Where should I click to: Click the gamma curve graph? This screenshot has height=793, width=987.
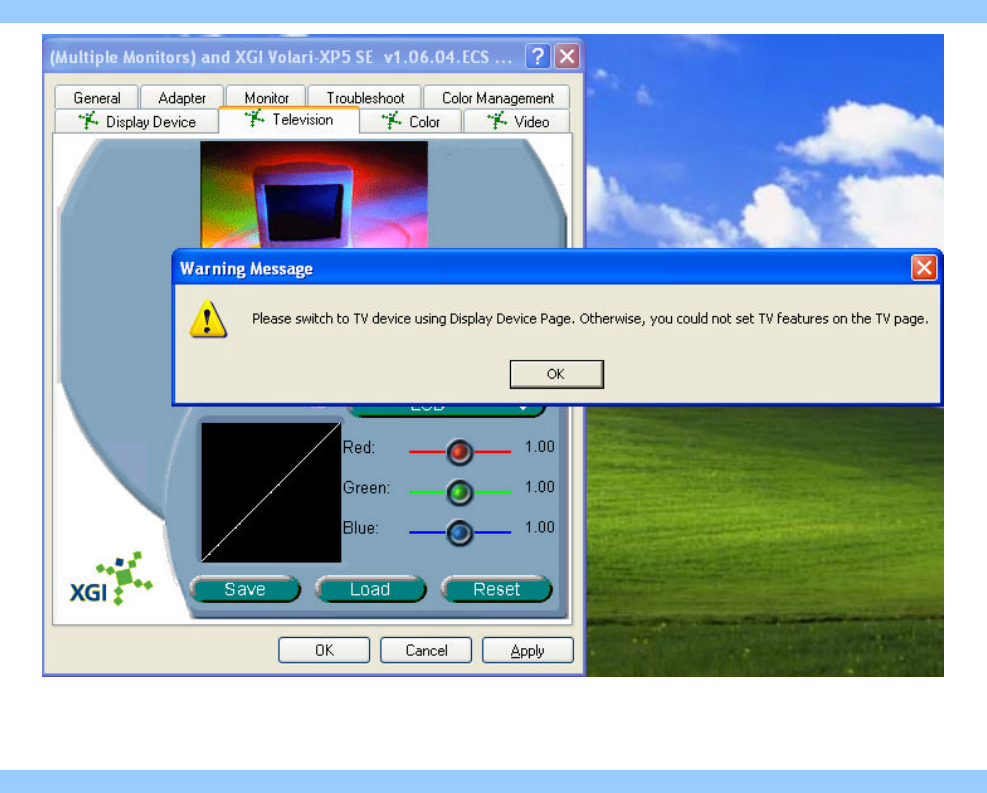coord(271,492)
